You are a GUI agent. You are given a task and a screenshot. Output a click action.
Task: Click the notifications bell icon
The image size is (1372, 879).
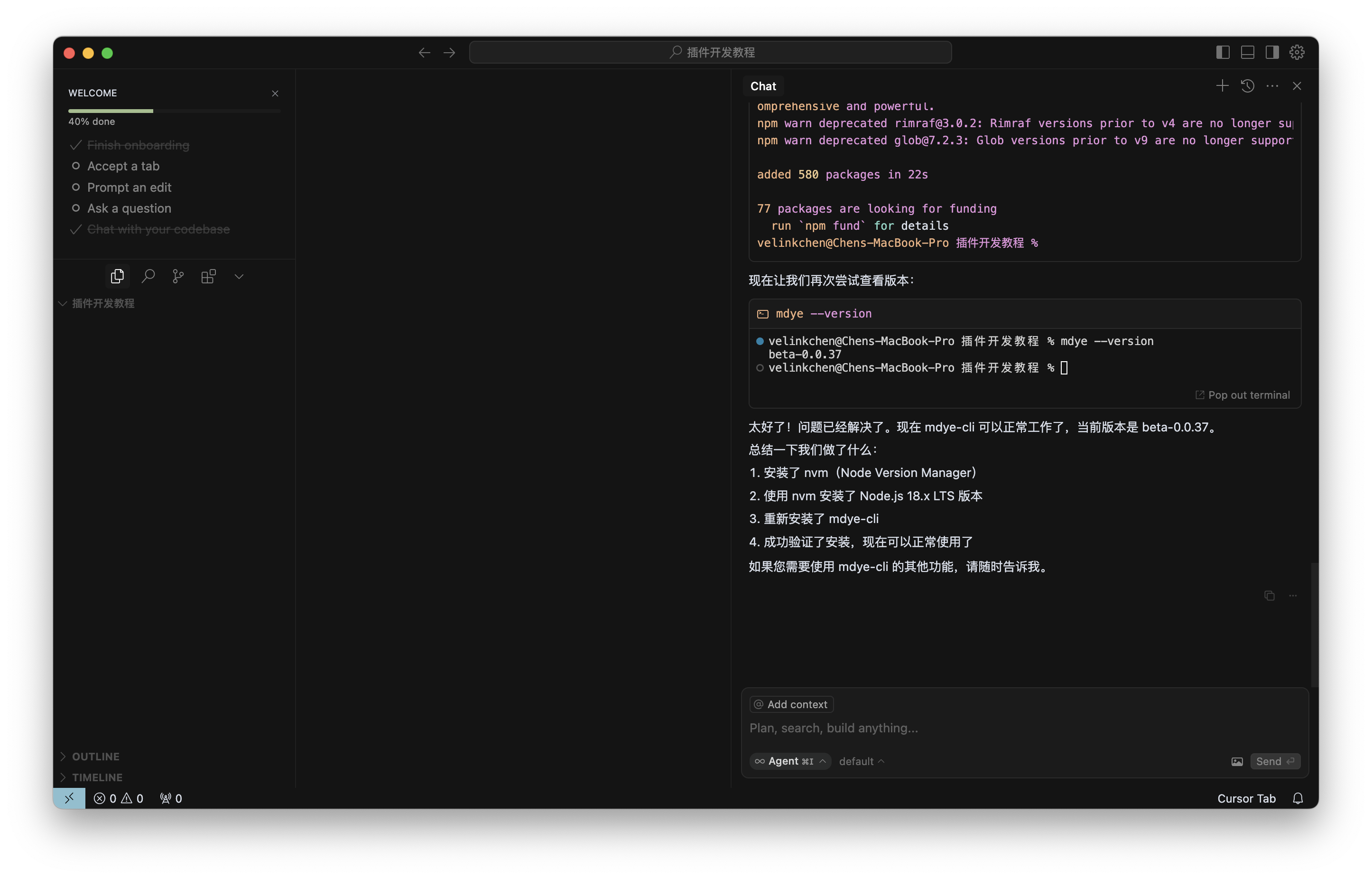tap(1298, 798)
